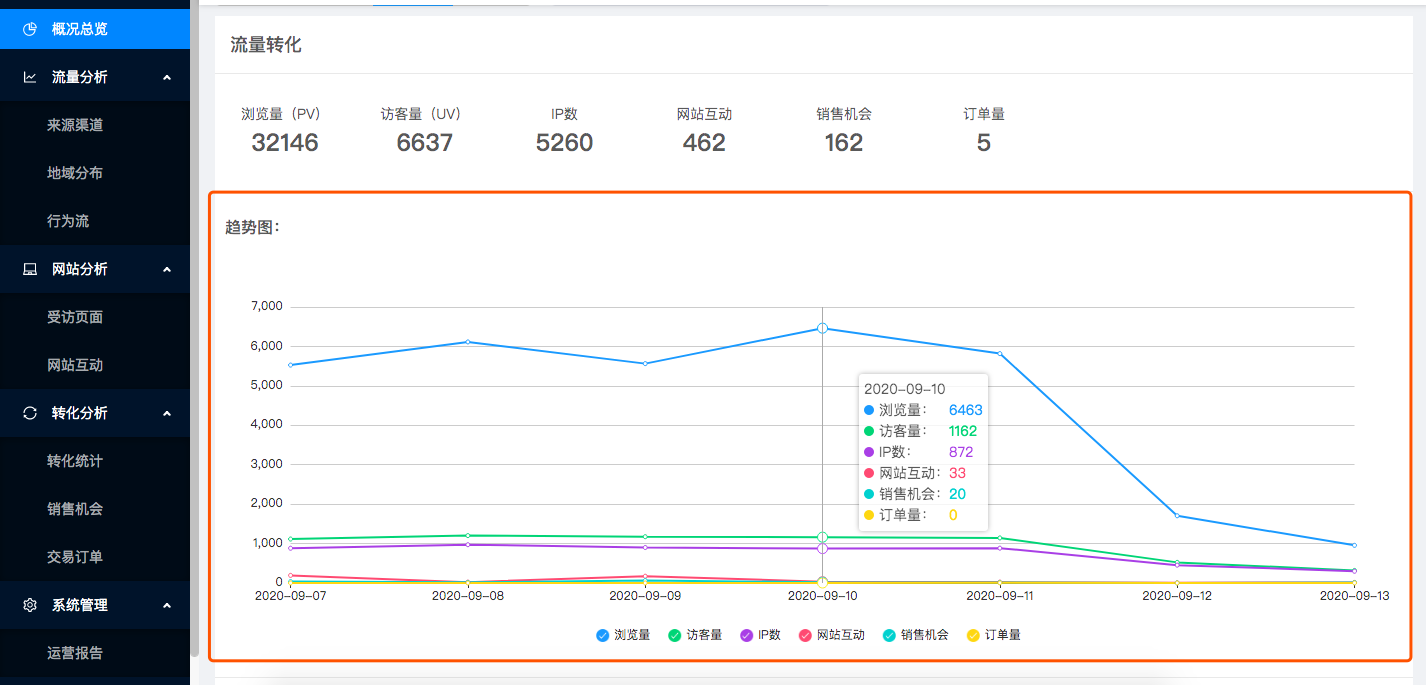
Task: Toggle the 浏览量 legend series
Action: point(602,635)
